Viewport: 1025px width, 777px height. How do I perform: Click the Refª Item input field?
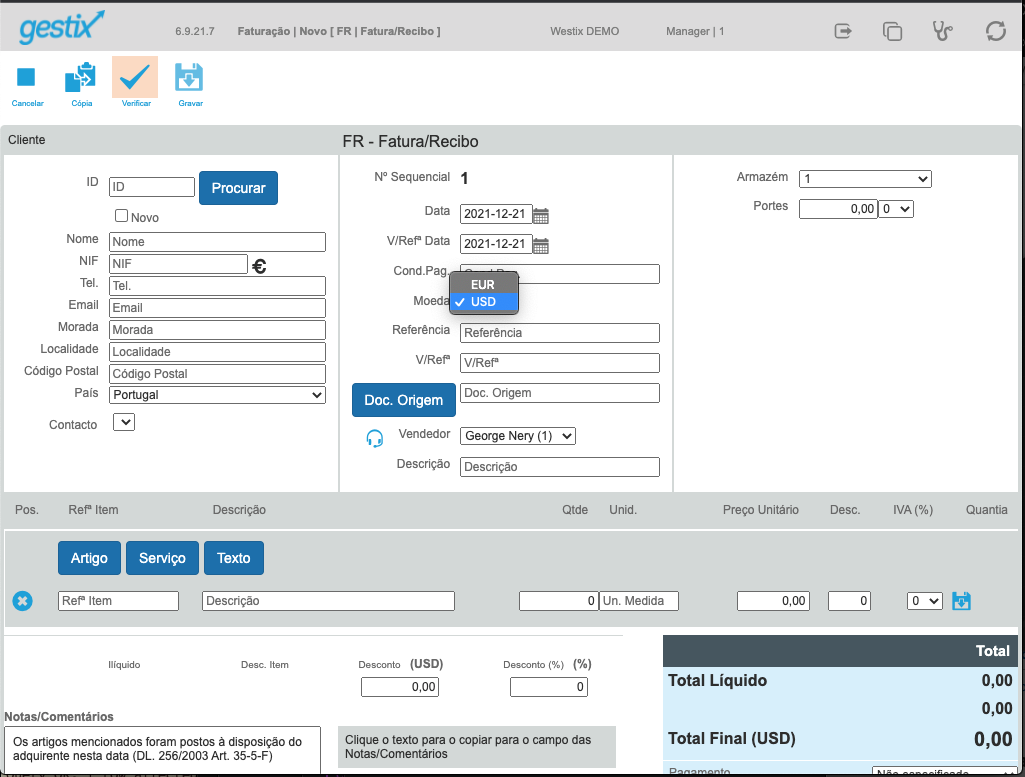(118, 601)
